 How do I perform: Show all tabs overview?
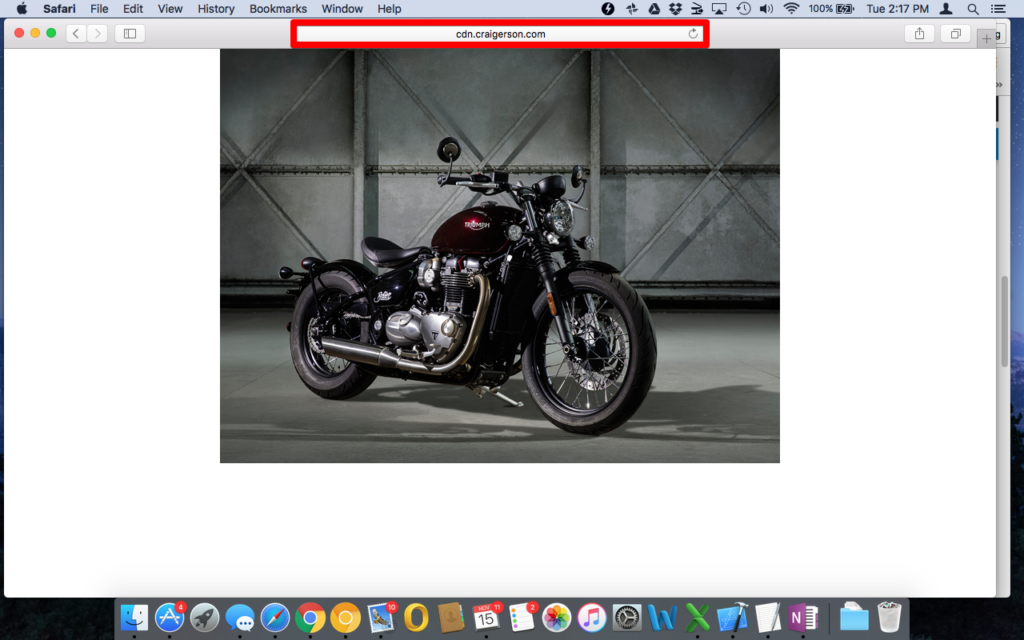point(955,34)
